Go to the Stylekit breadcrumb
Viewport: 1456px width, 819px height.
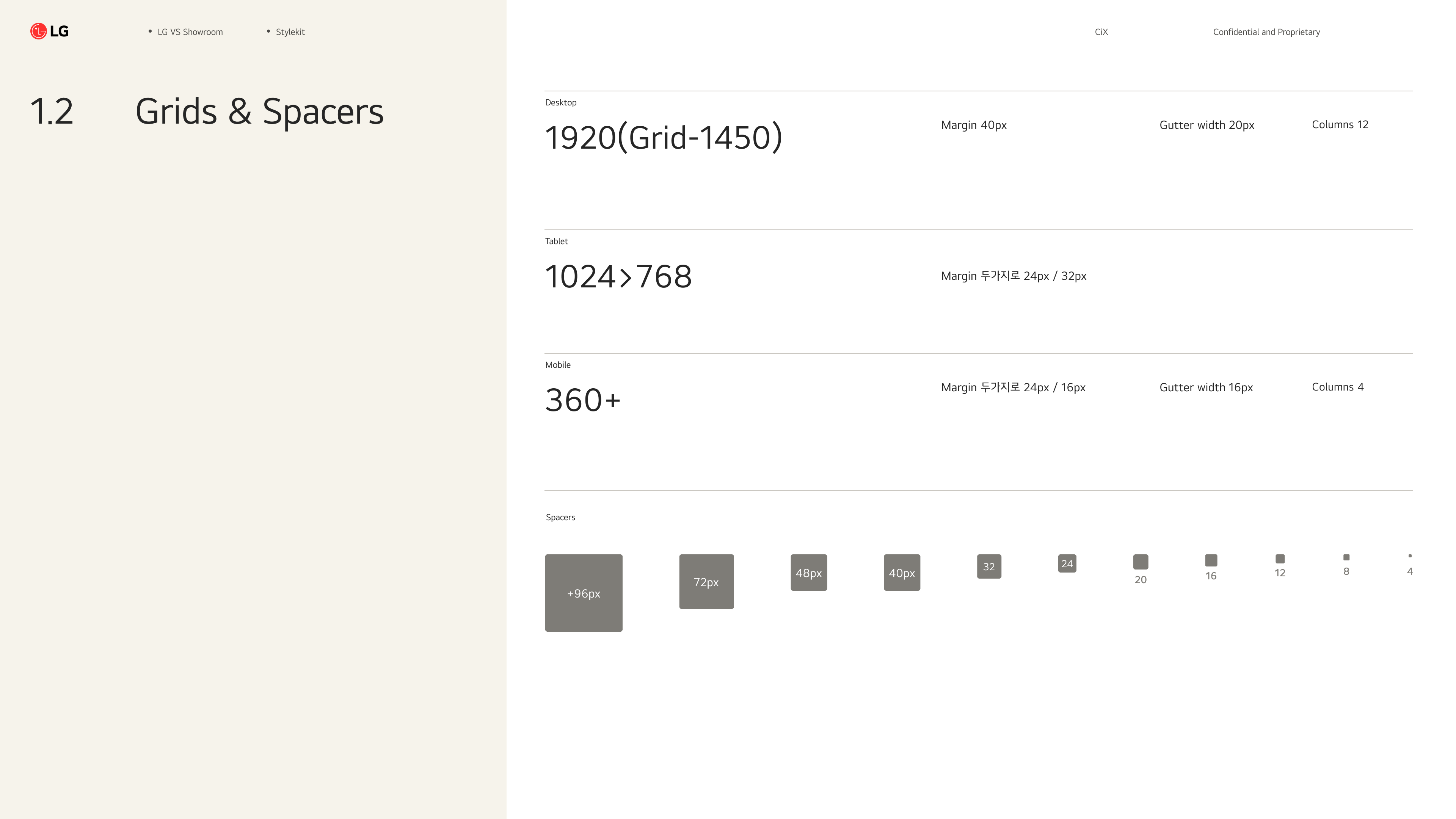(x=290, y=32)
